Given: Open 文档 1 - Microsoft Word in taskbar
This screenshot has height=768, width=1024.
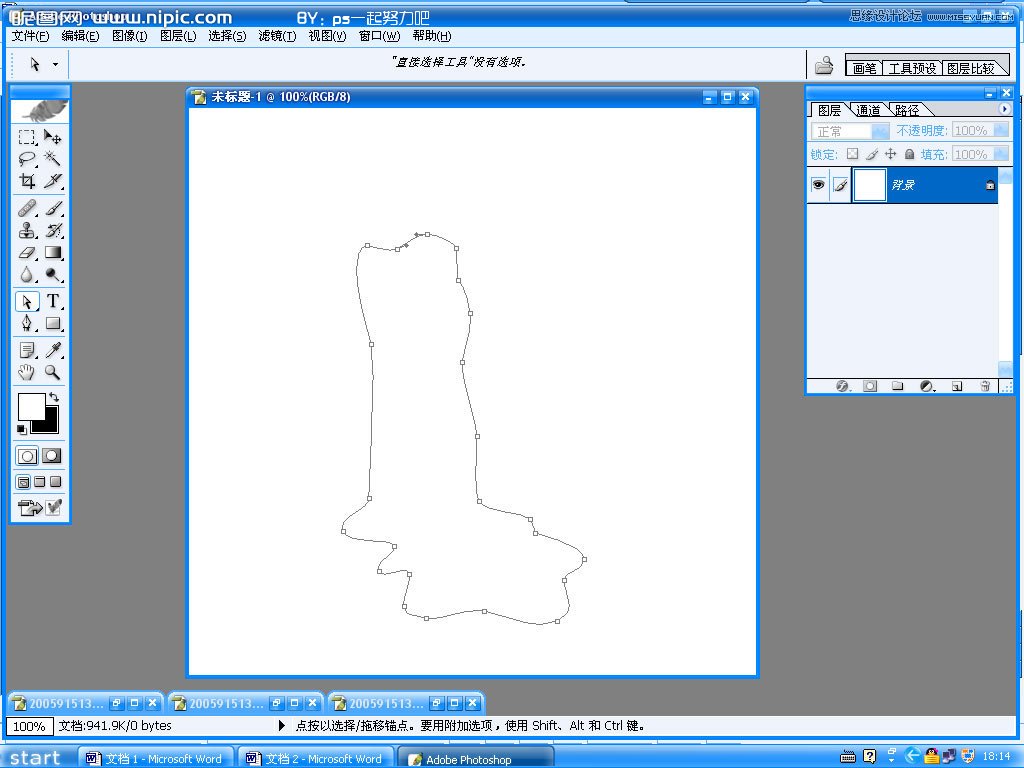Looking at the screenshot, I should [x=155, y=759].
